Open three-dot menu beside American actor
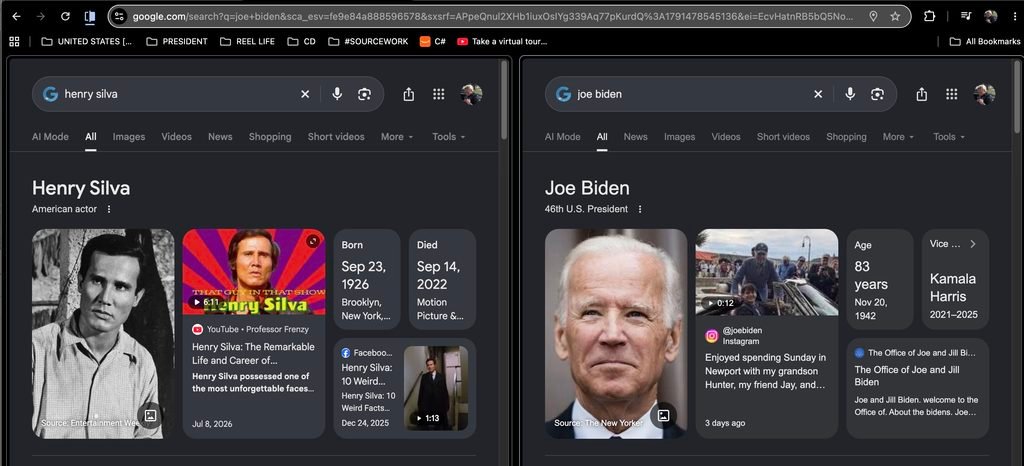Viewport: 1024px width, 466px height. point(109,209)
